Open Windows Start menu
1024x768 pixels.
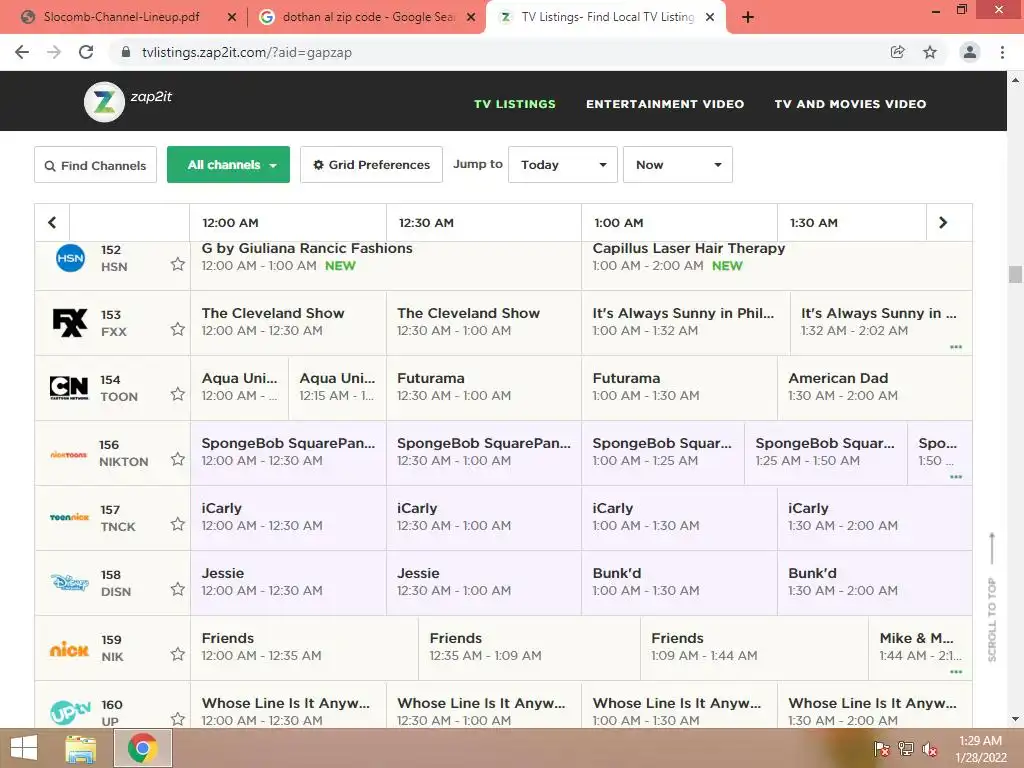point(24,748)
